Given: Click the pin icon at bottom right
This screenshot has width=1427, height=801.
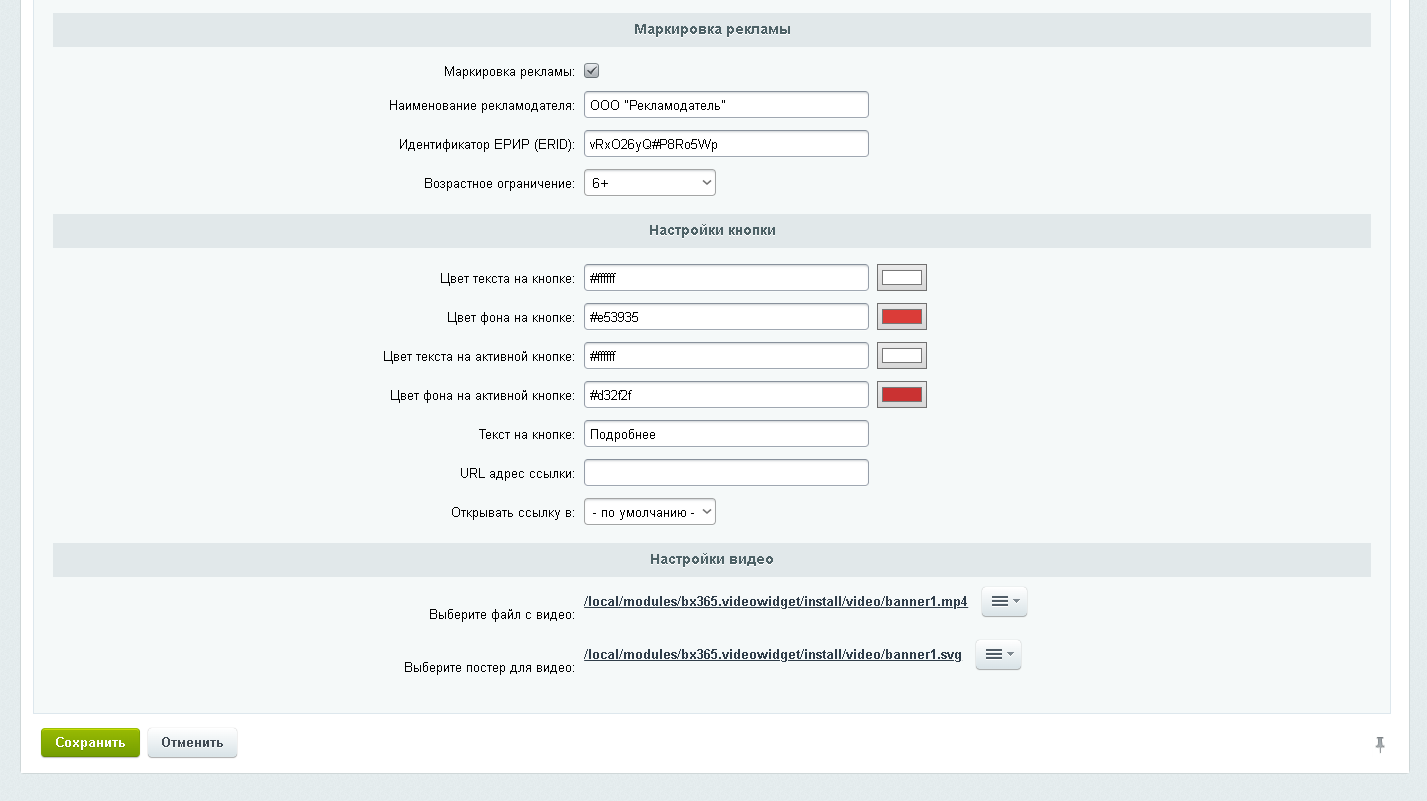Looking at the screenshot, I should point(1380,744).
